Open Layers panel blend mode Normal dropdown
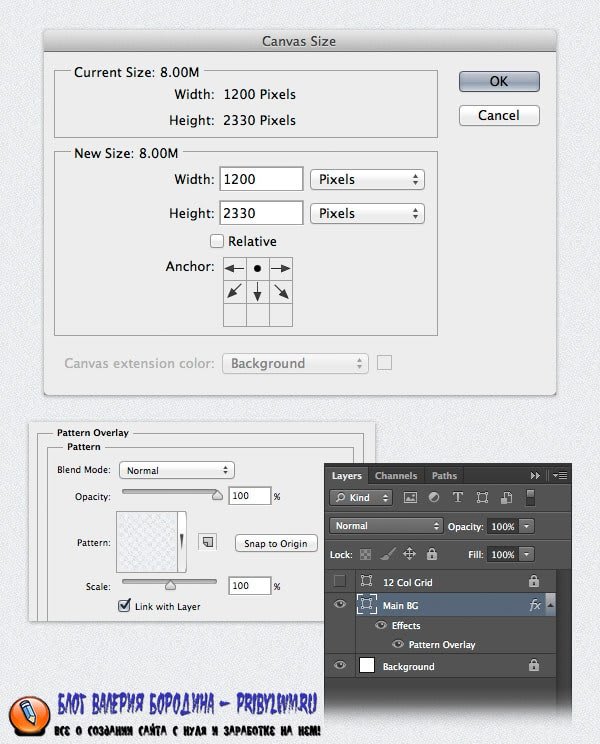 tap(386, 526)
